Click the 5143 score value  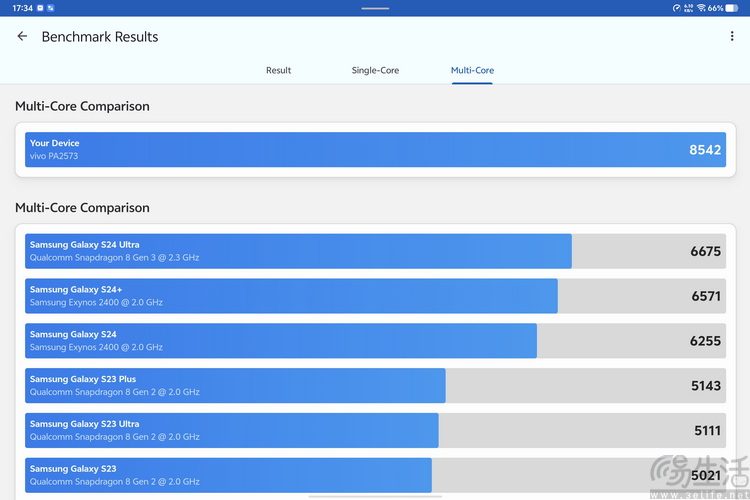click(706, 386)
